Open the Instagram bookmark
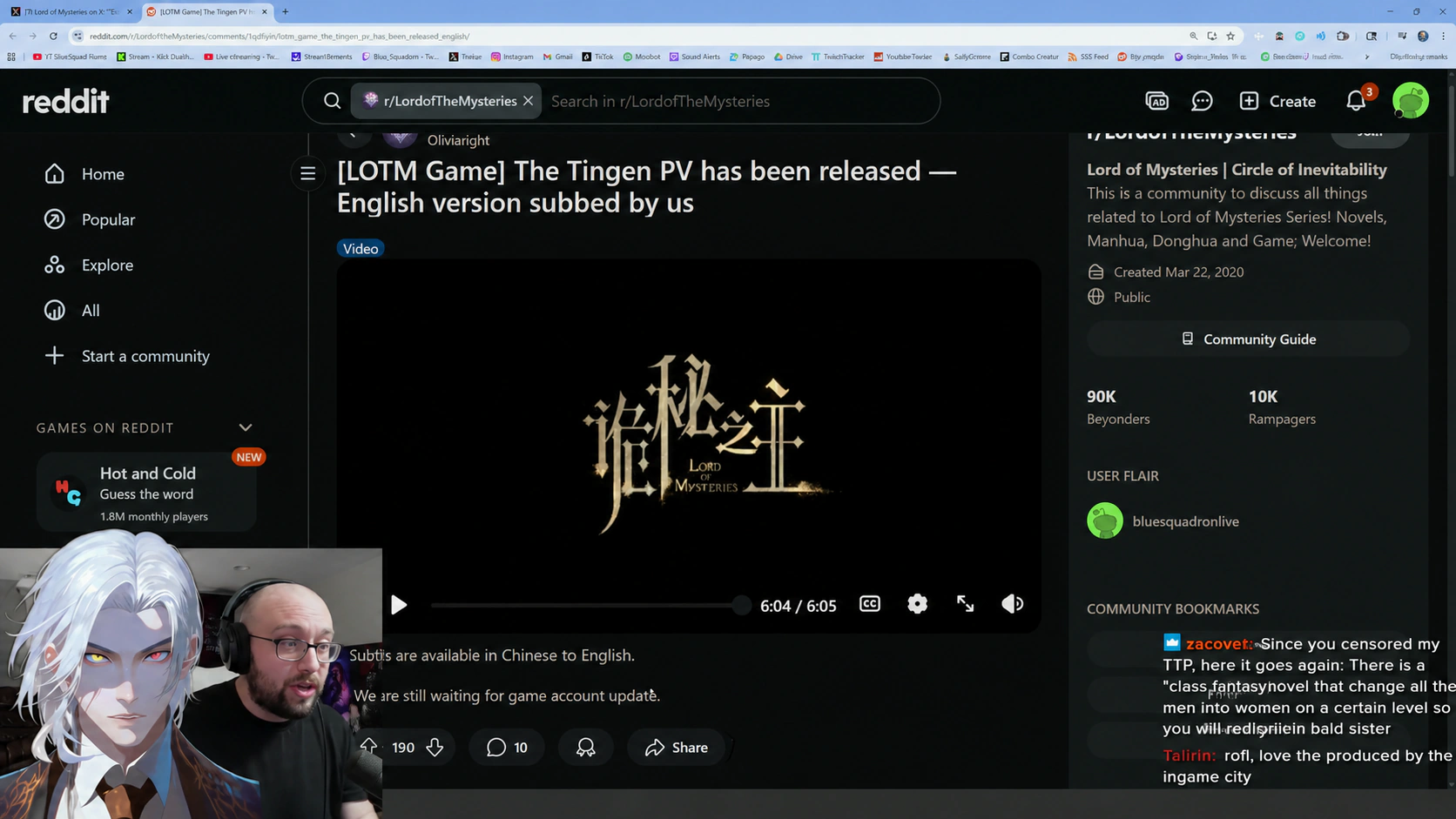The width and height of the screenshot is (1456, 819). pos(512,57)
